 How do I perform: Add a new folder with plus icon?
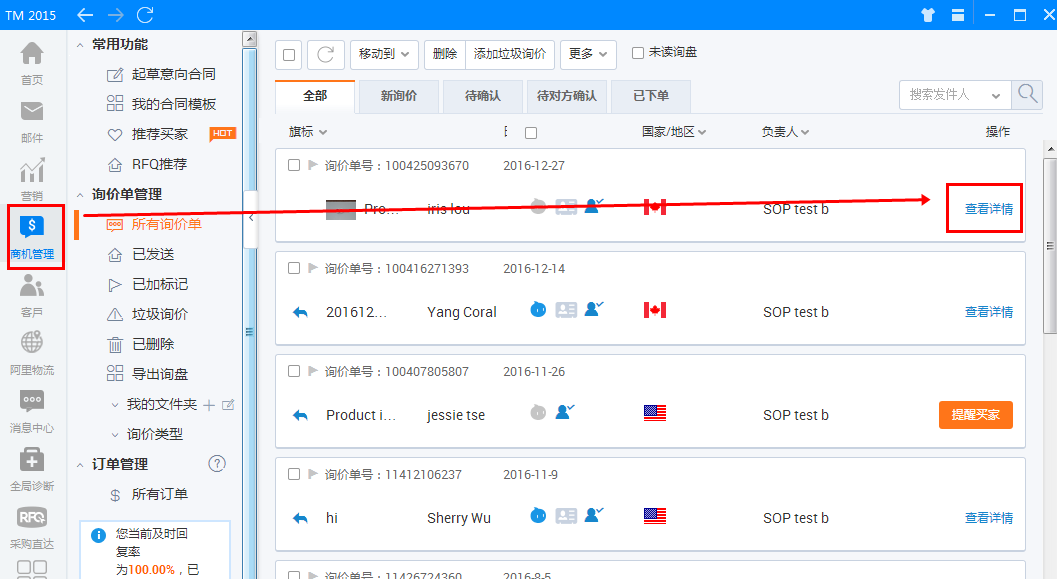[x=209, y=405]
